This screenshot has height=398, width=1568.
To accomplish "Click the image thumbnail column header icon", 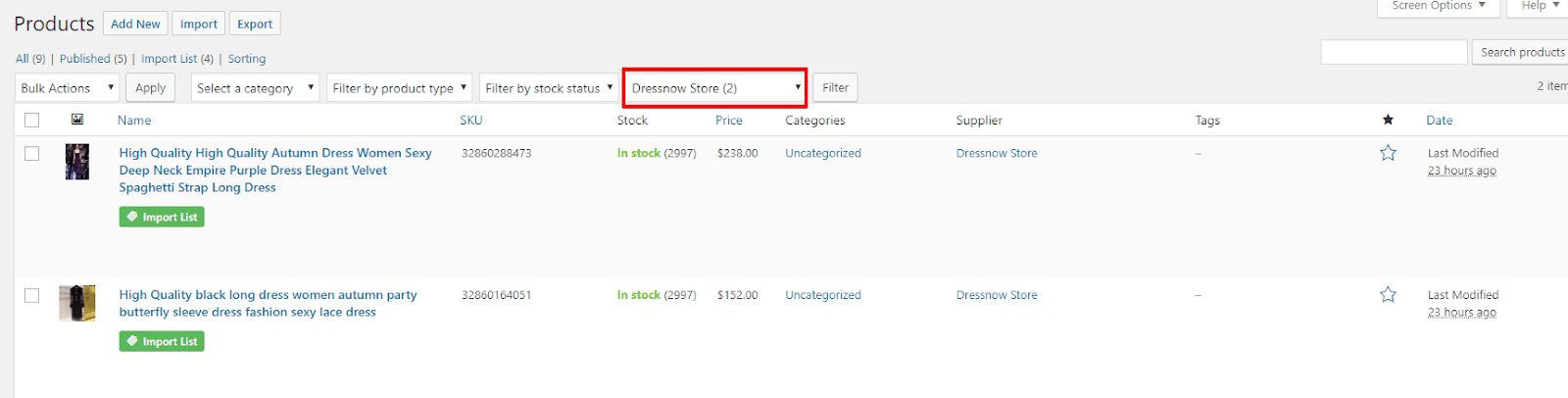I will pos(77,120).
